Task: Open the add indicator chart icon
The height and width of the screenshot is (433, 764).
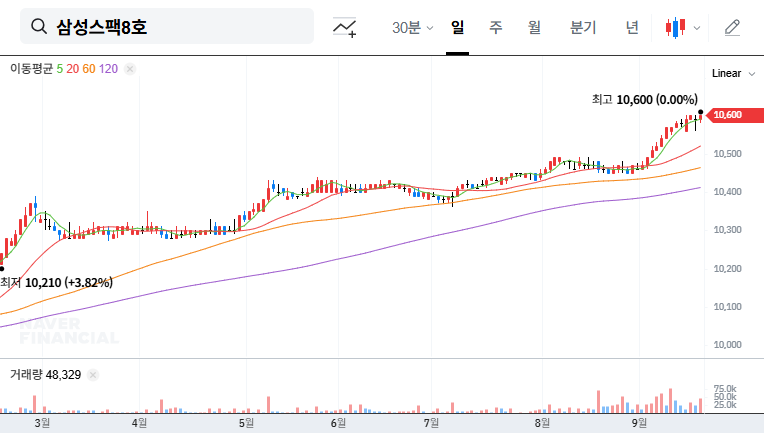Action: pos(344,27)
